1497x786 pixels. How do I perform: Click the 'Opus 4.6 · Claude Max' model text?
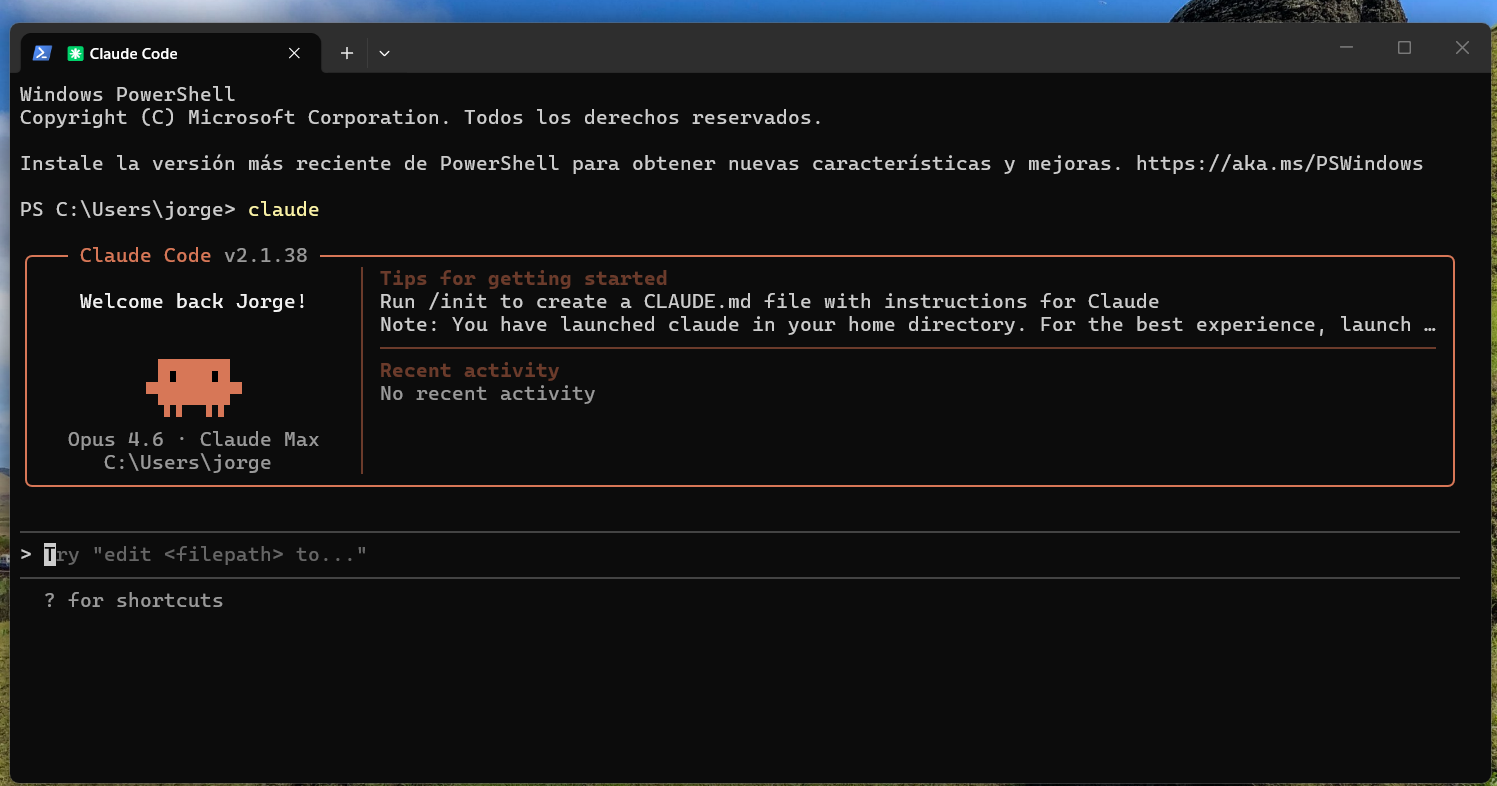click(x=193, y=439)
